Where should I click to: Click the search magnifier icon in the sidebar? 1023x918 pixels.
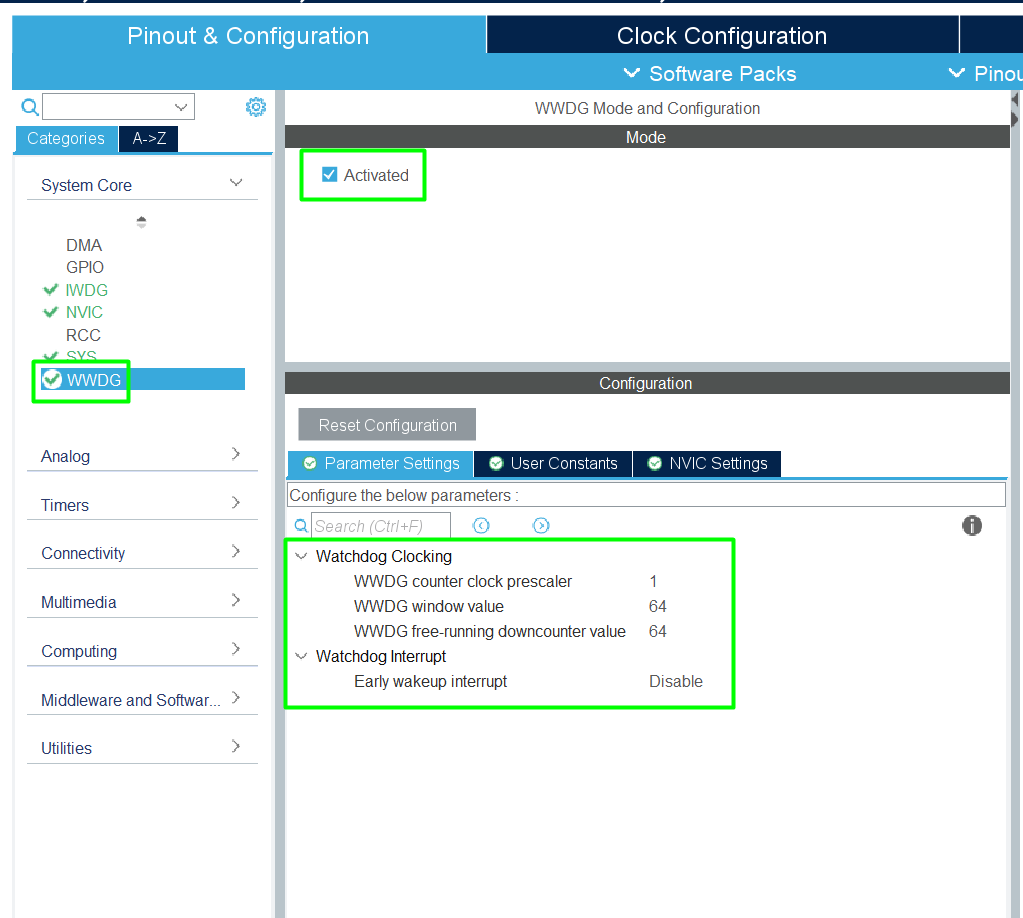pyautogui.click(x=30, y=107)
